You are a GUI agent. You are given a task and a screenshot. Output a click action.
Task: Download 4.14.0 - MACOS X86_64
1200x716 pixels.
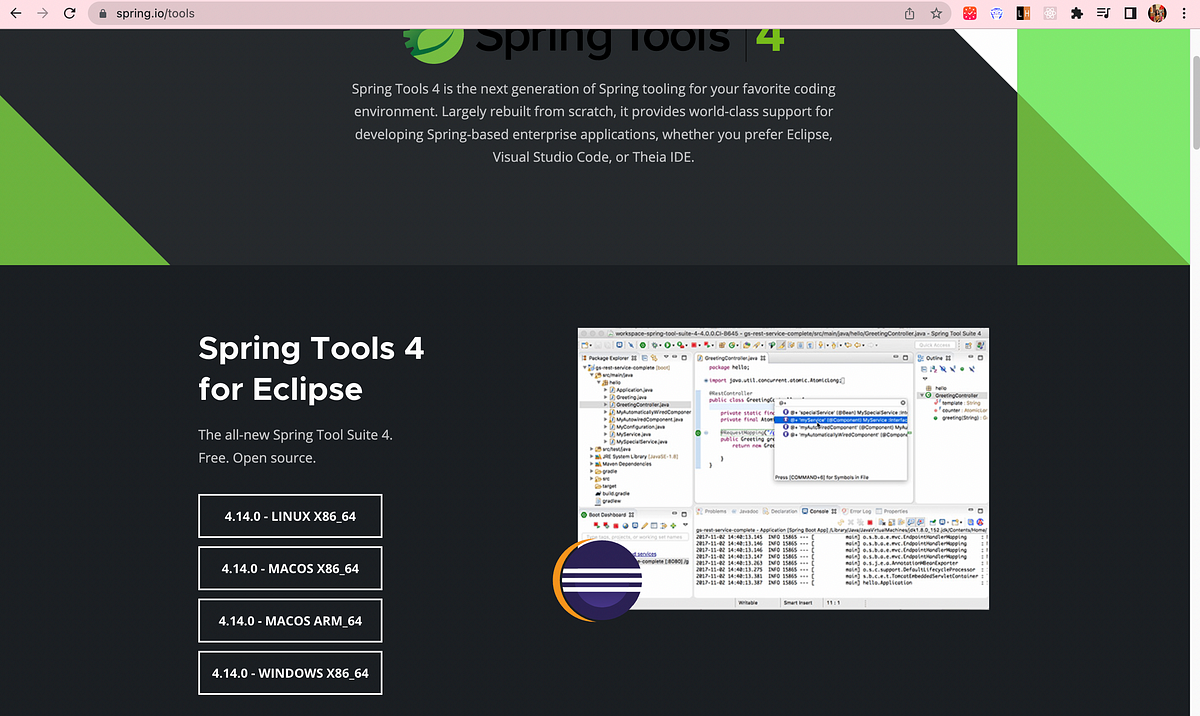tap(290, 568)
